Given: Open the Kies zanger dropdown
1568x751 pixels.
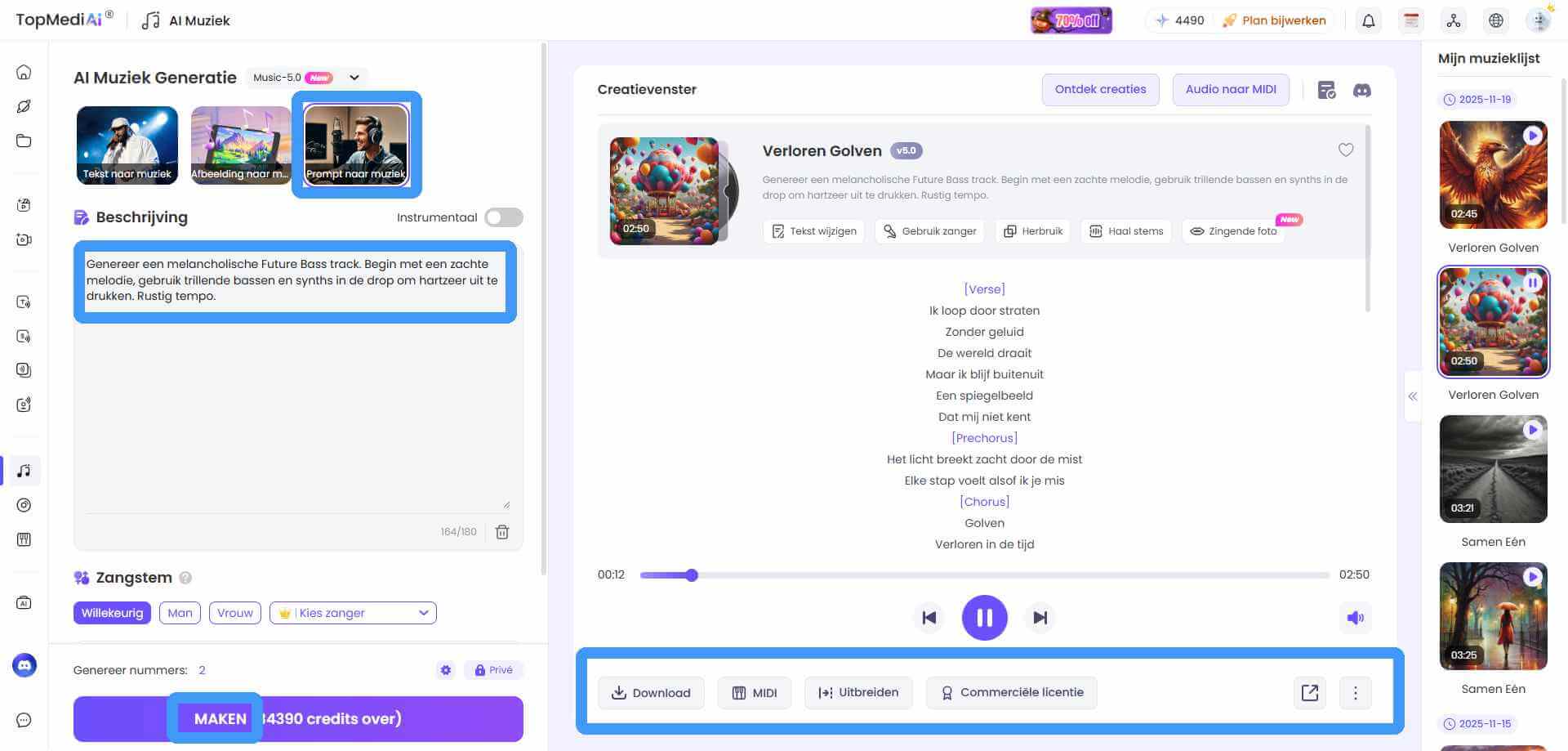Looking at the screenshot, I should point(352,612).
